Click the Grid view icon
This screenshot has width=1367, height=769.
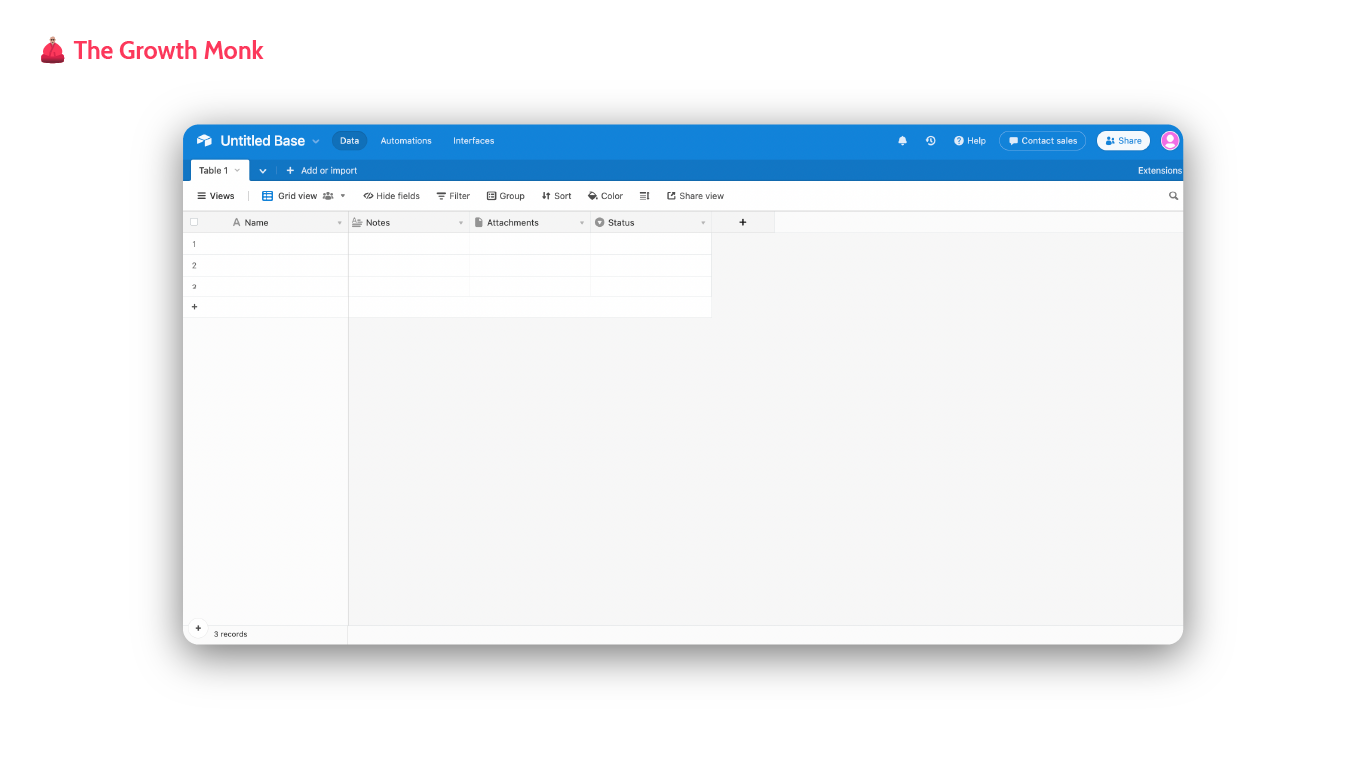267,196
